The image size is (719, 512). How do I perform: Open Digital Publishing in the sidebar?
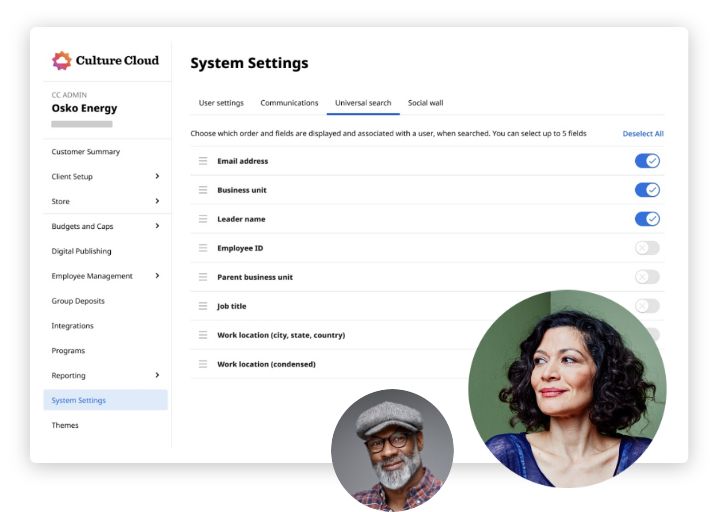(x=81, y=251)
